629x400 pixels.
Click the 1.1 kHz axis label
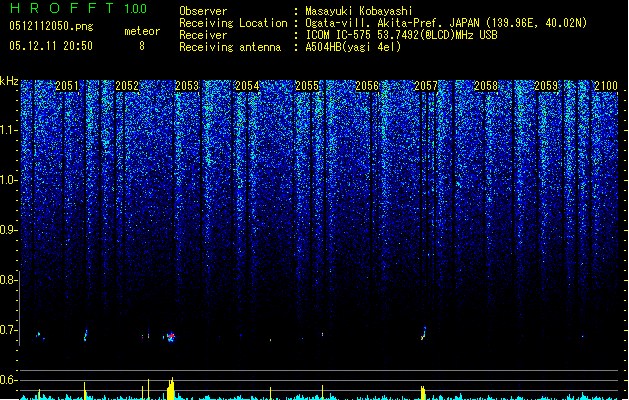click(x=8, y=130)
